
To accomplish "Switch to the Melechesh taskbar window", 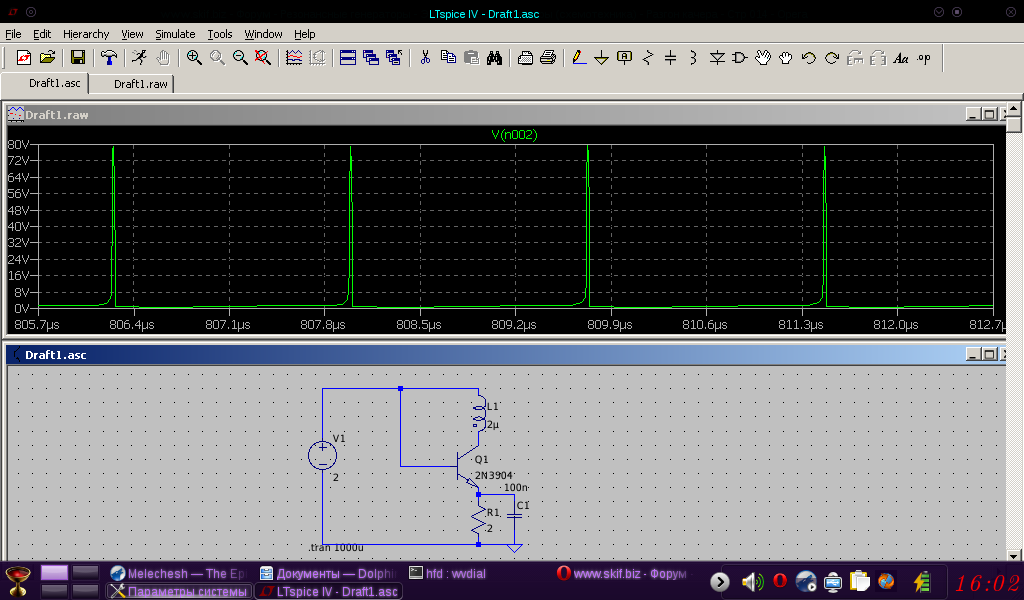I will tap(178, 573).
